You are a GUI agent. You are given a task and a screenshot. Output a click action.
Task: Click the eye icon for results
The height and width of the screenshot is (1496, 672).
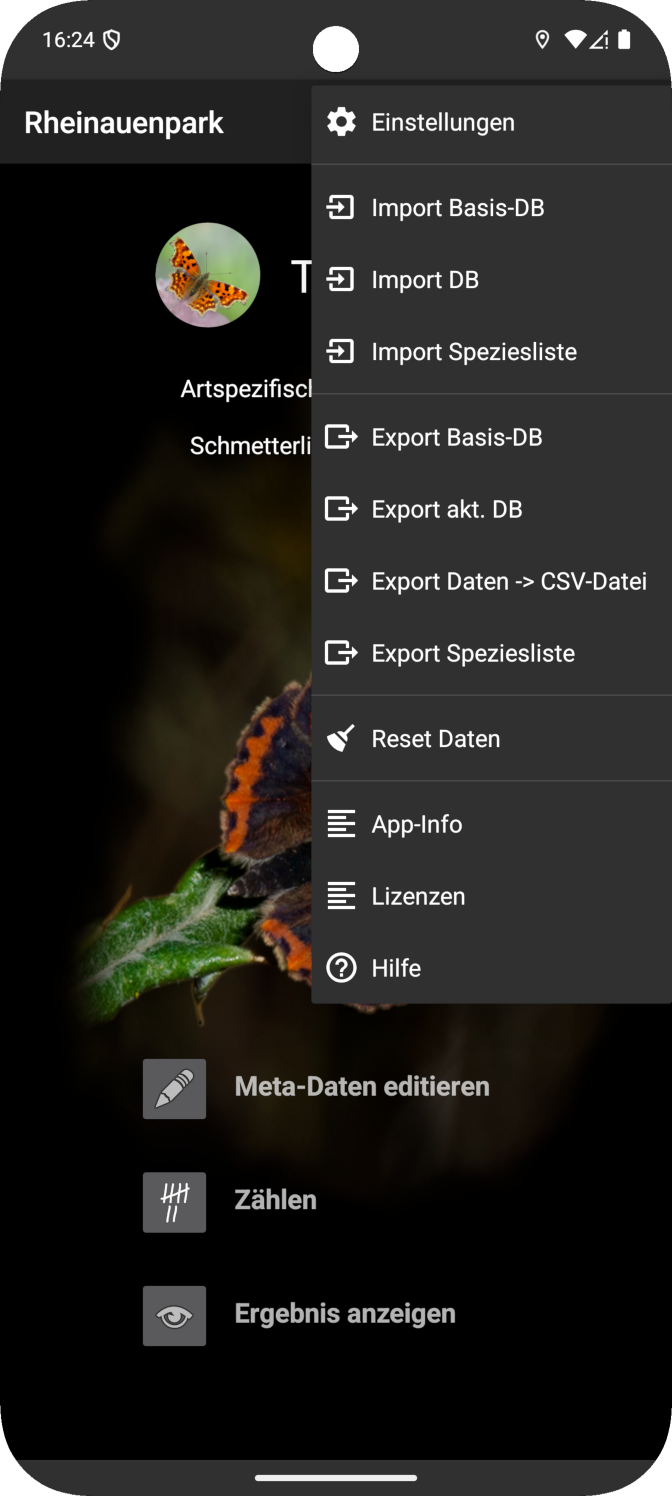click(174, 1315)
